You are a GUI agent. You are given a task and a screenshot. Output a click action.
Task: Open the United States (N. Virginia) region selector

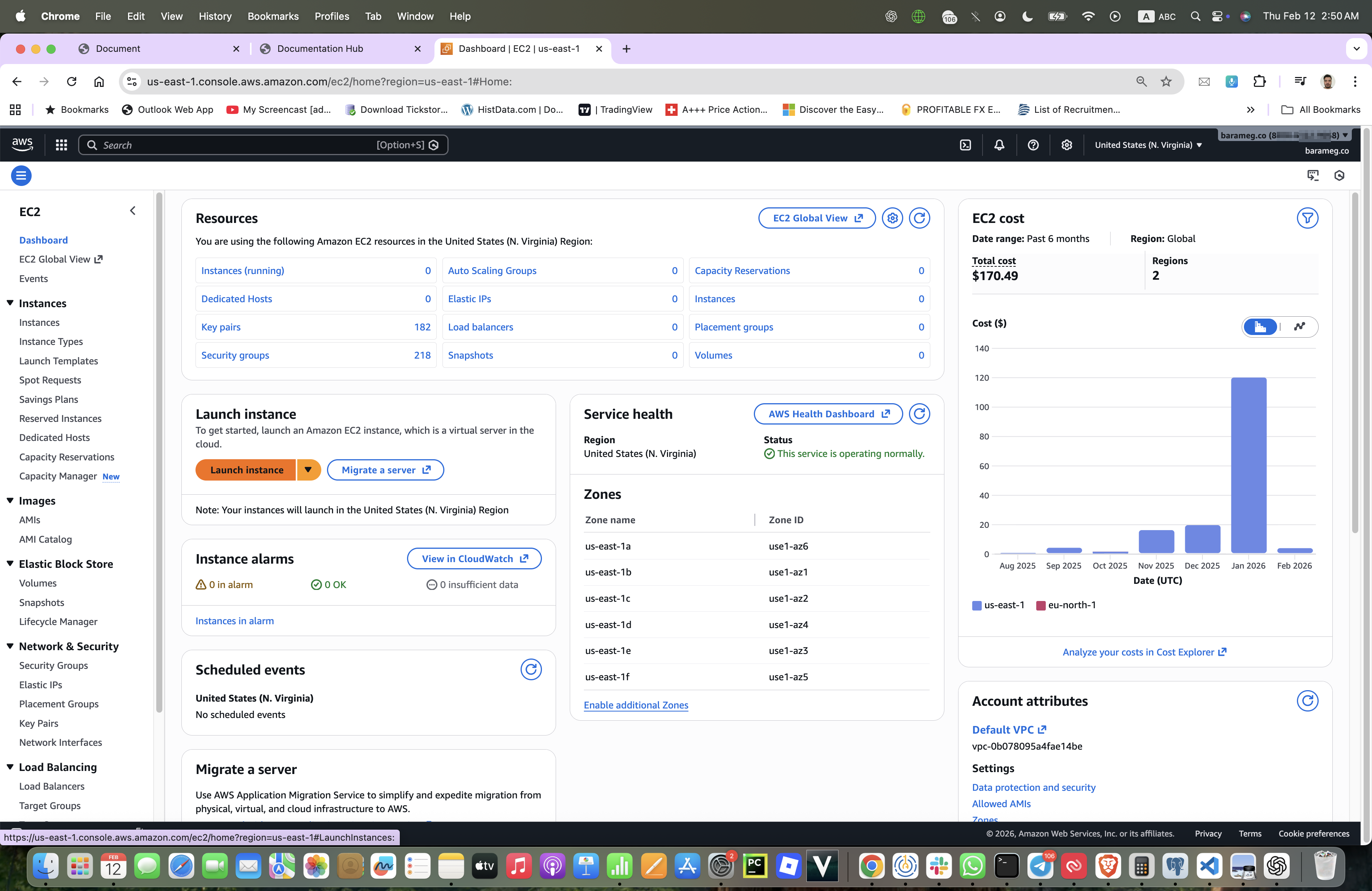(x=1148, y=145)
